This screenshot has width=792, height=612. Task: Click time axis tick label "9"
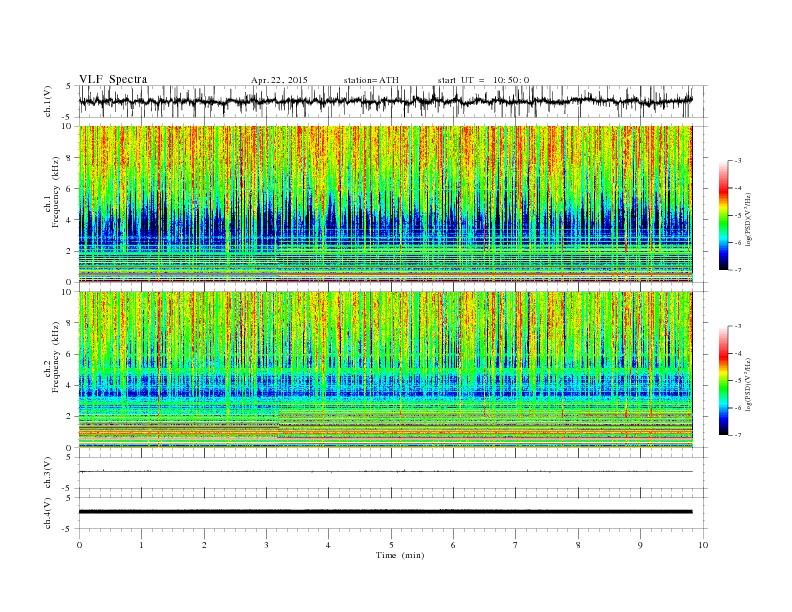click(640, 545)
